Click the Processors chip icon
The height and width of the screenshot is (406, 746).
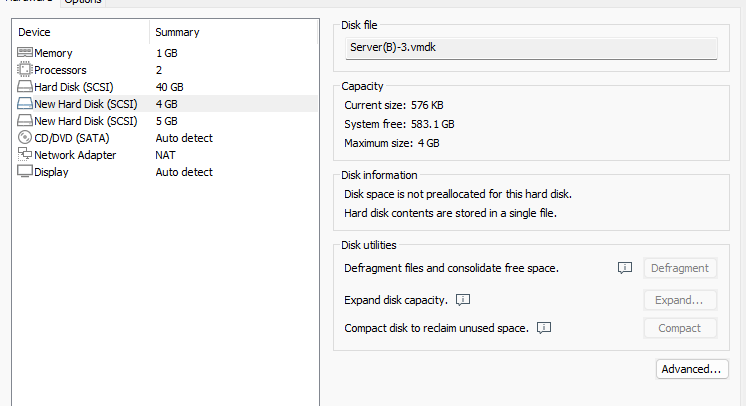point(25,69)
